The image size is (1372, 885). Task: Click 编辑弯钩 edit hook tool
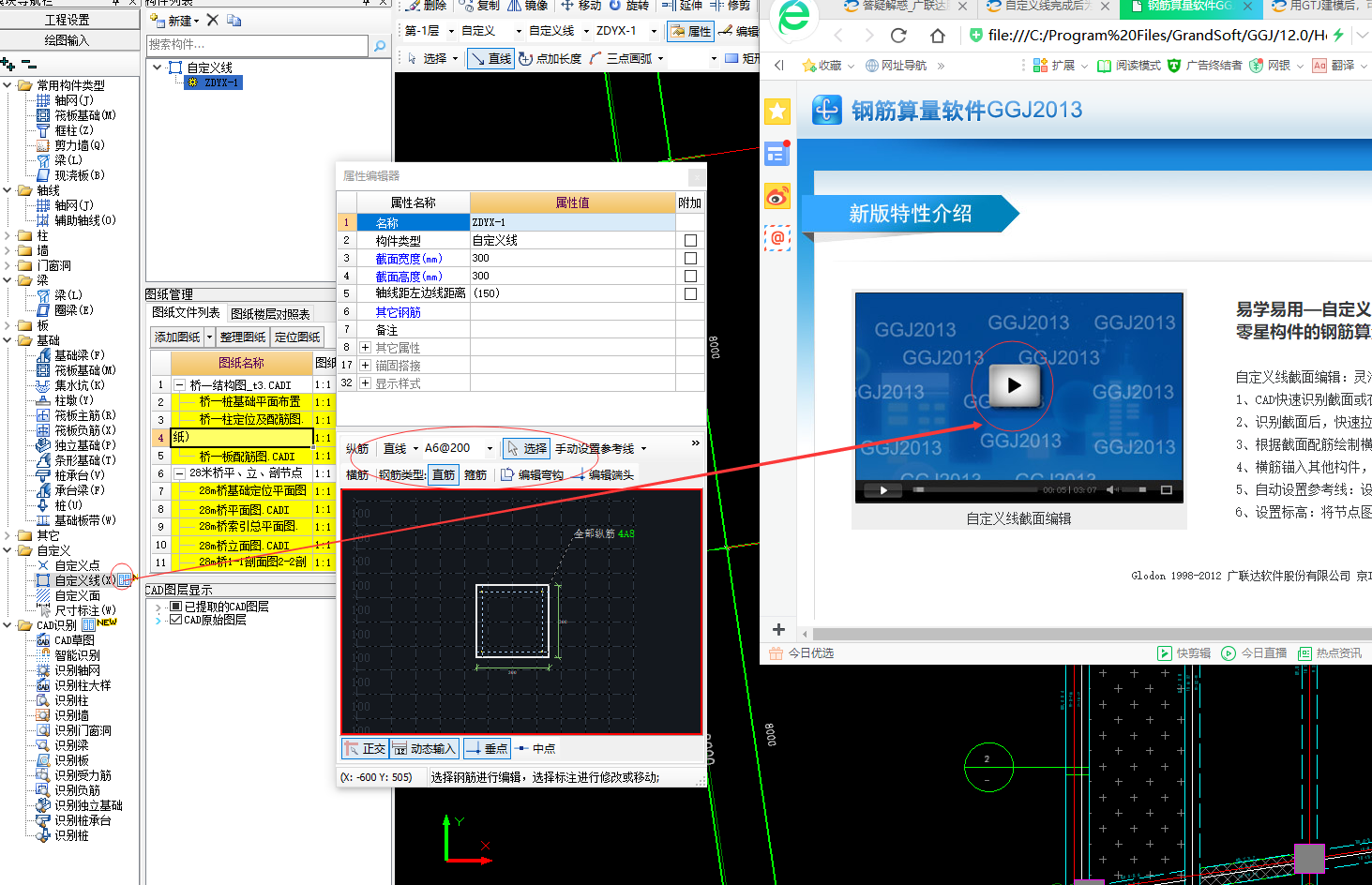(x=533, y=474)
